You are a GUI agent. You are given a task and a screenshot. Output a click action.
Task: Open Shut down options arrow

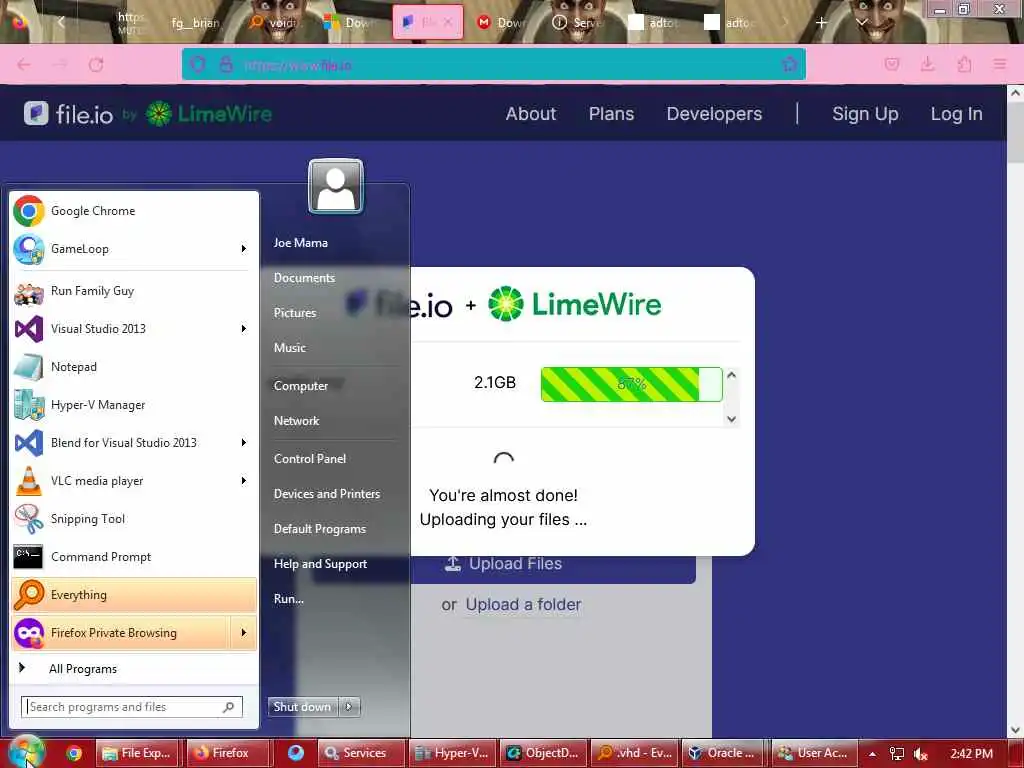[x=349, y=707]
